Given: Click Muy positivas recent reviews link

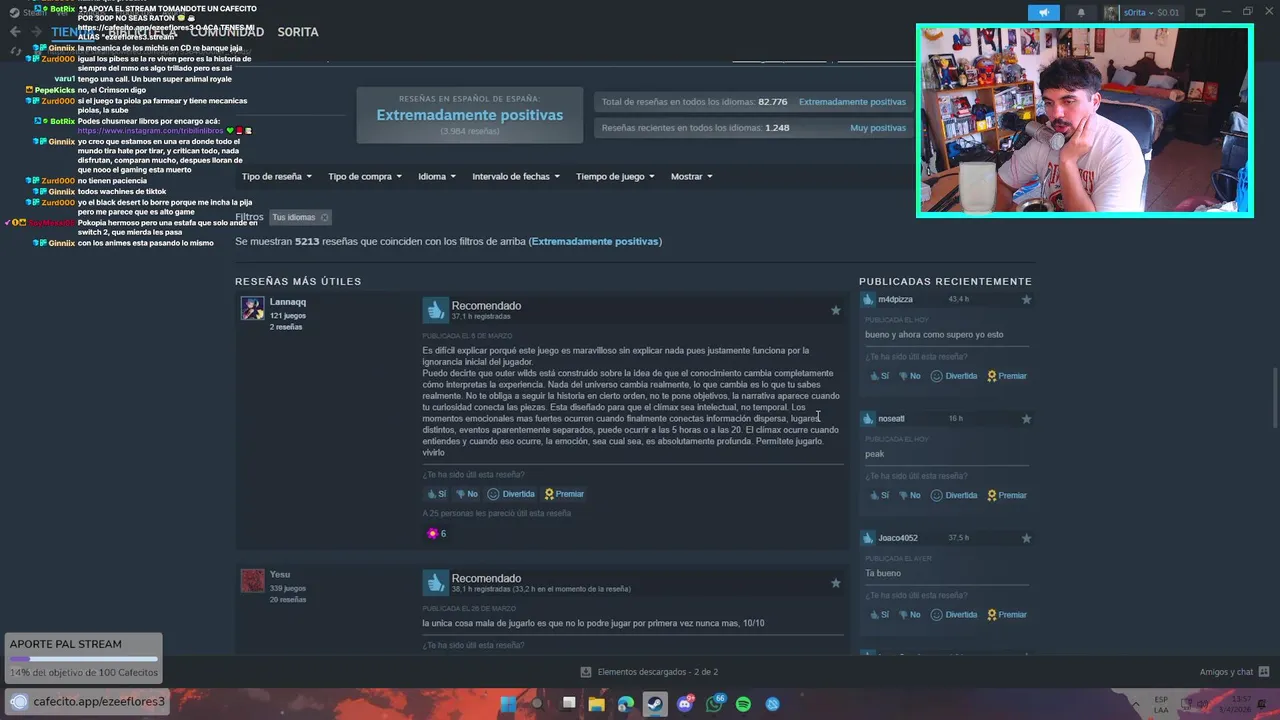Looking at the screenshot, I should (878, 128).
